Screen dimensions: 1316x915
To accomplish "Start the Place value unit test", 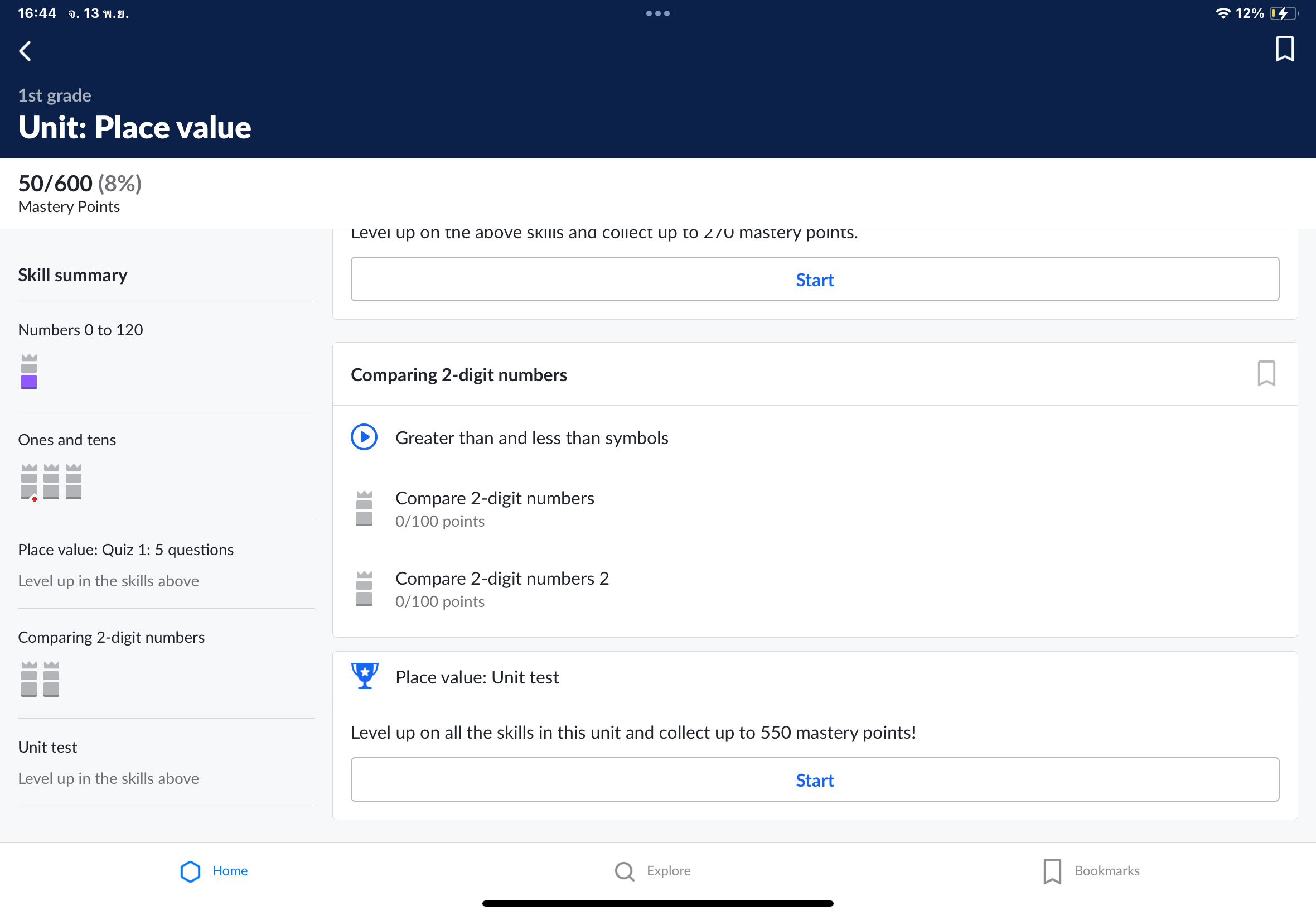I will (x=814, y=779).
